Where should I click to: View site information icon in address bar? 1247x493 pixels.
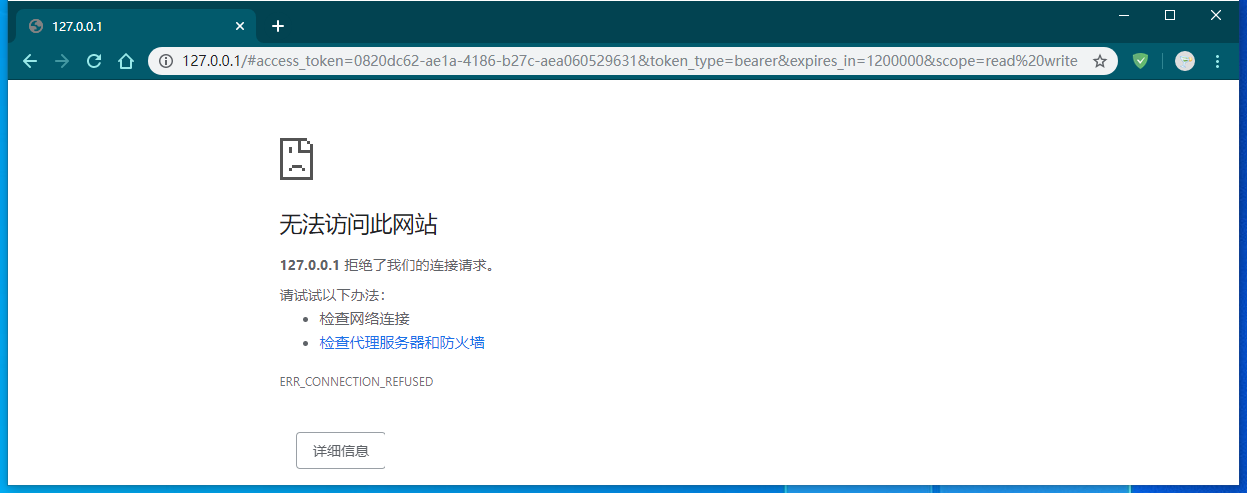point(166,61)
